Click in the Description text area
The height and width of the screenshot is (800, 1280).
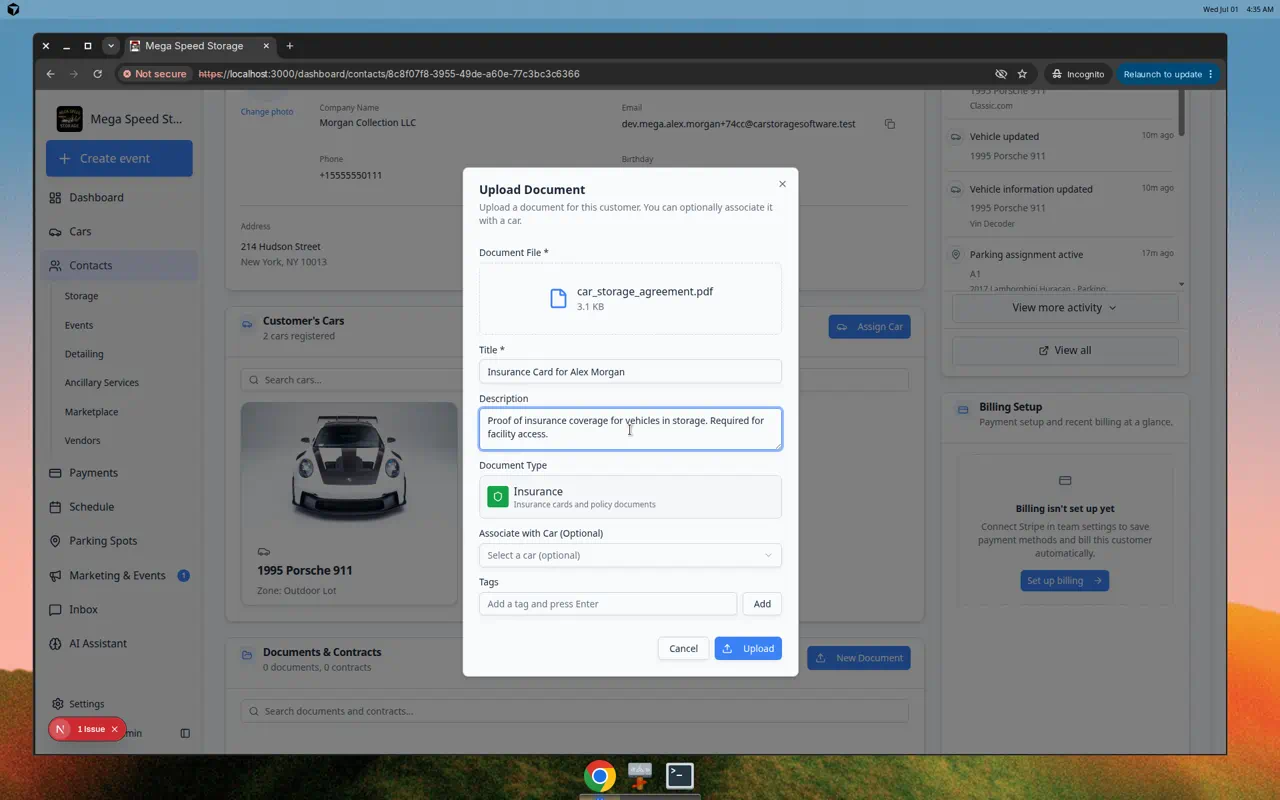tap(630, 428)
